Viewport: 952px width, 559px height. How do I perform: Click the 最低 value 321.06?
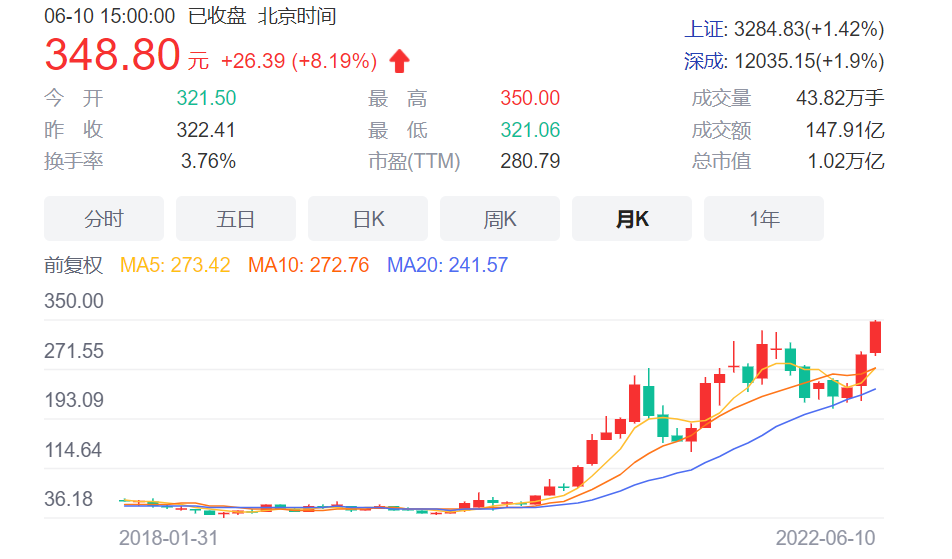[x=530, y=130]
